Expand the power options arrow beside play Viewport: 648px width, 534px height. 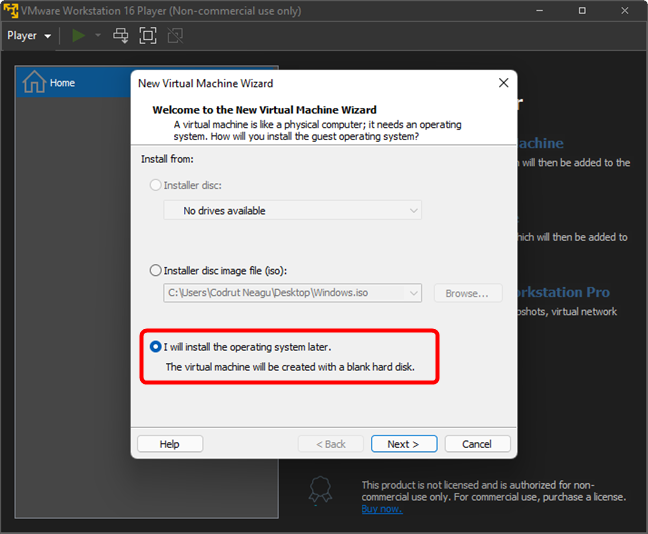click(x=98, y=36)
